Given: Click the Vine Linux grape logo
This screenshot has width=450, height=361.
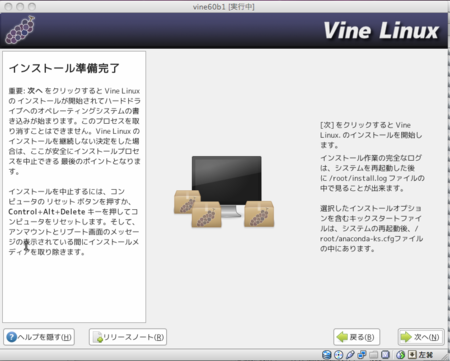Looking at the screenshot, I should click(20, 30).
